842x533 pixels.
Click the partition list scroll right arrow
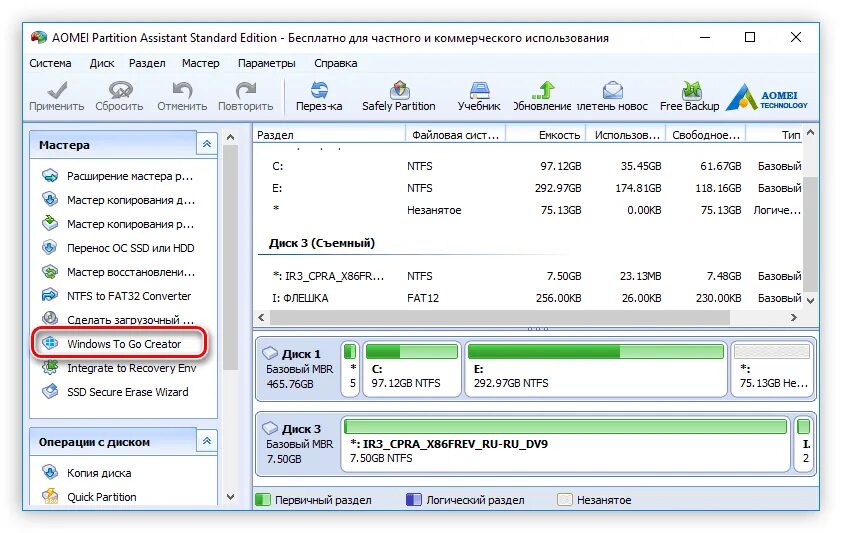(794, 318)
